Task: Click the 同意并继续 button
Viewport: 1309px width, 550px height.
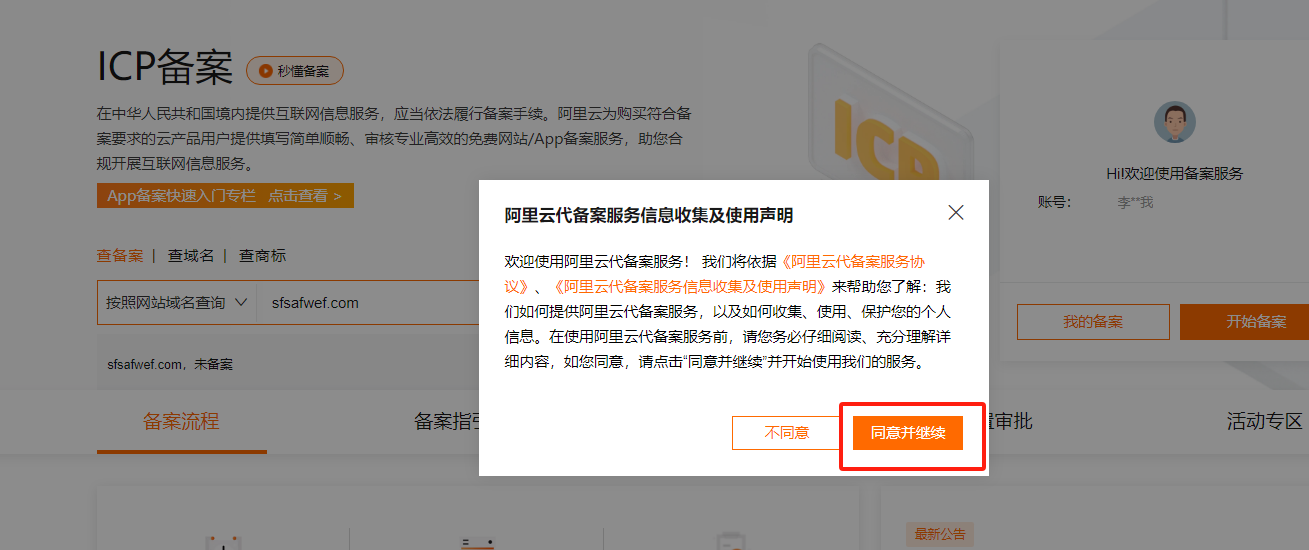Action: tap(908, 433)
